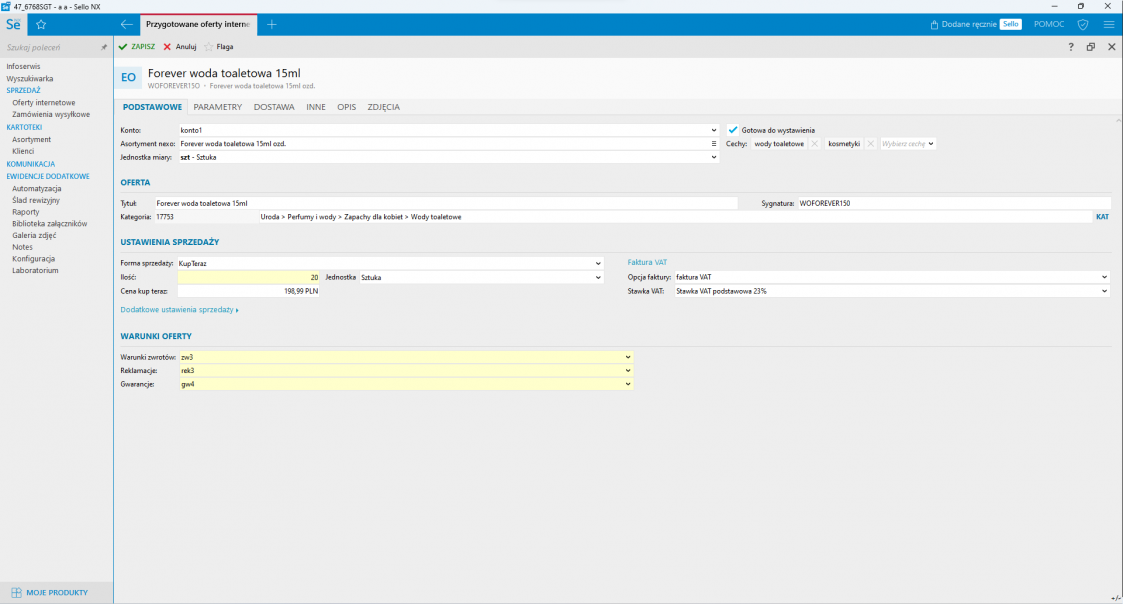Click the 'Cena kup teraz' price field
Image resolution: width=1123 pixels, height=604 pixels.
(248, 291)
